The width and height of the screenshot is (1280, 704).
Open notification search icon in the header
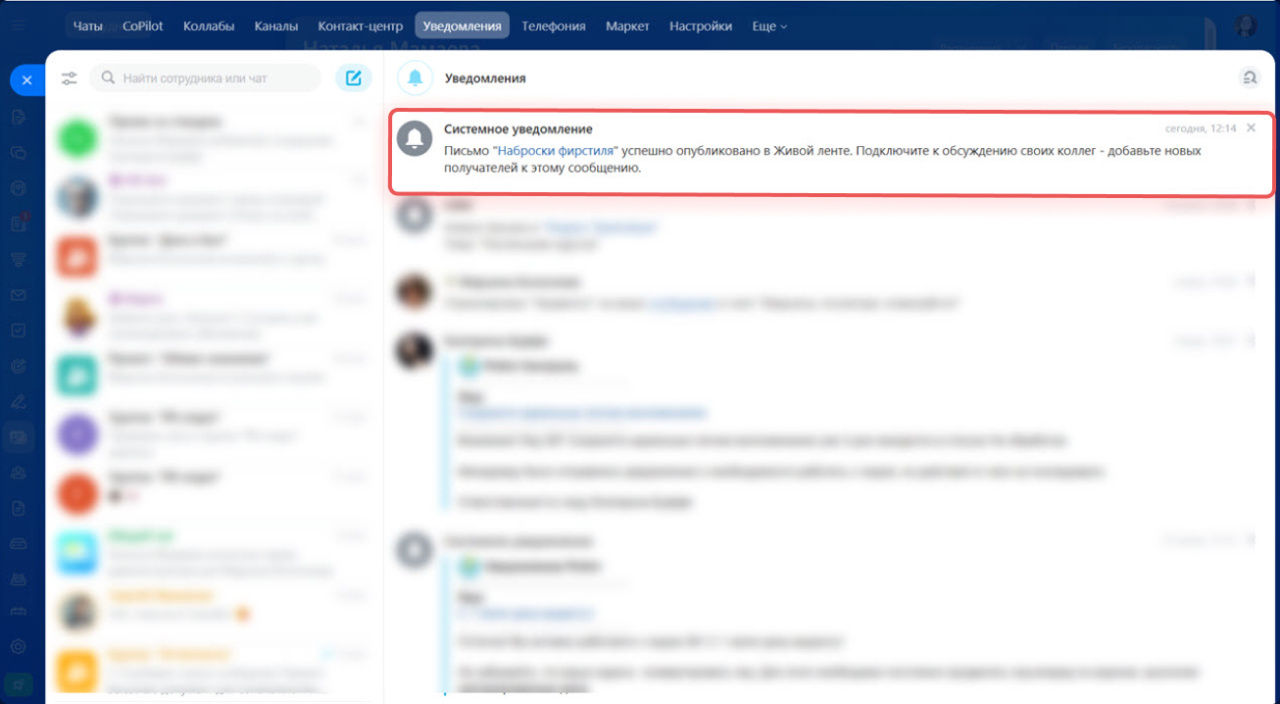1248,77
